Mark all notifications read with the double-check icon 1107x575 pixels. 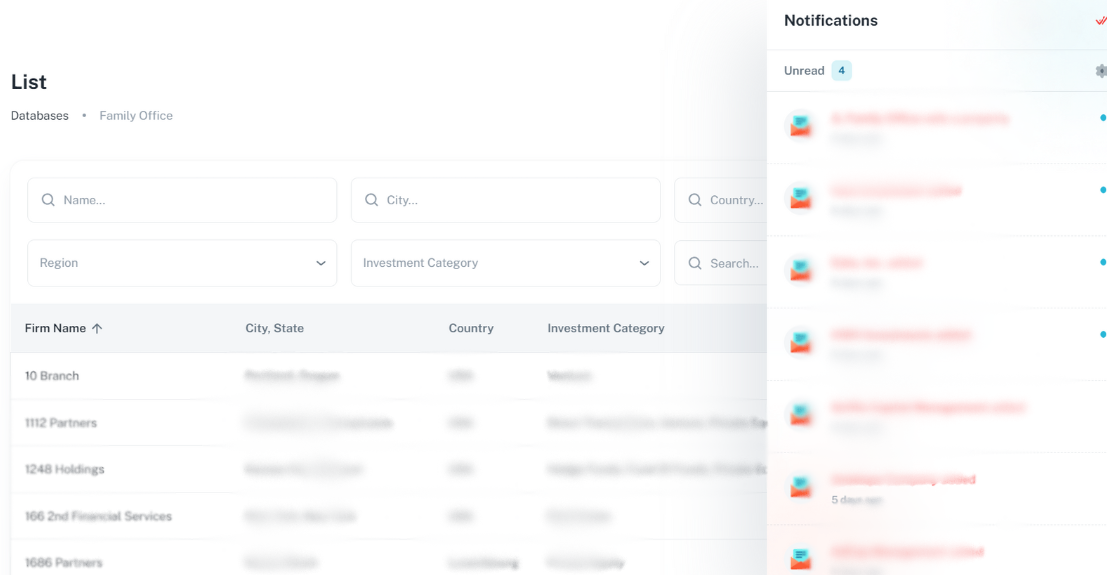[1101, 20]
